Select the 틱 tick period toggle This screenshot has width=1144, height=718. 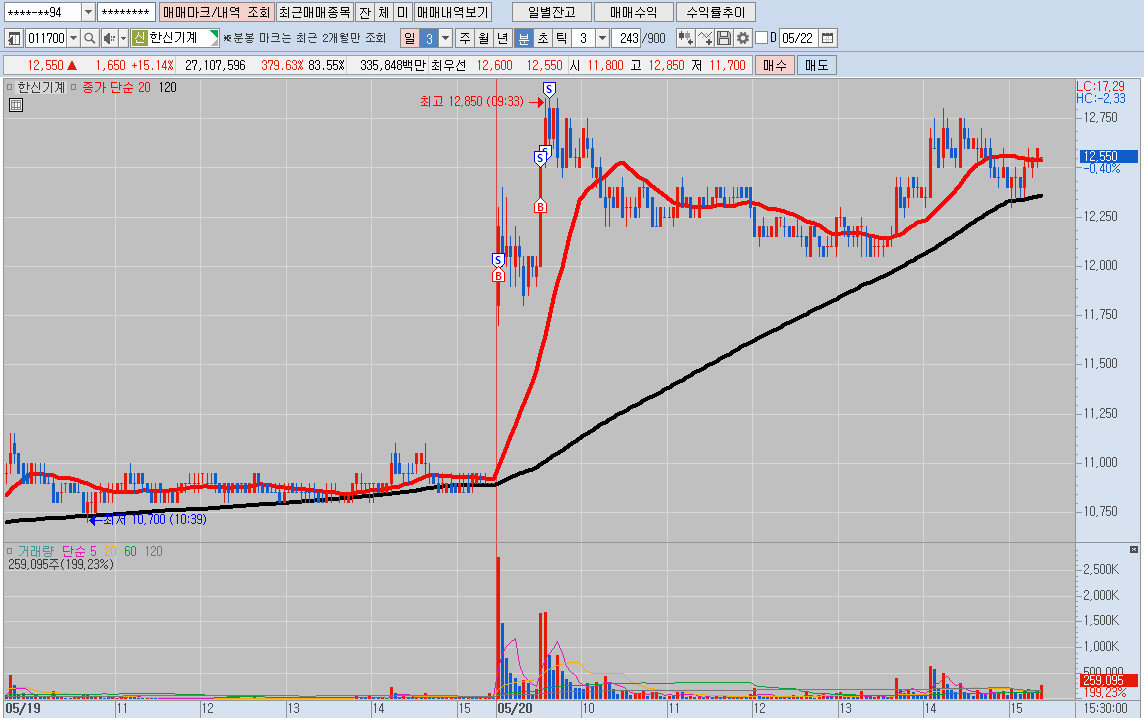(562, 38)
